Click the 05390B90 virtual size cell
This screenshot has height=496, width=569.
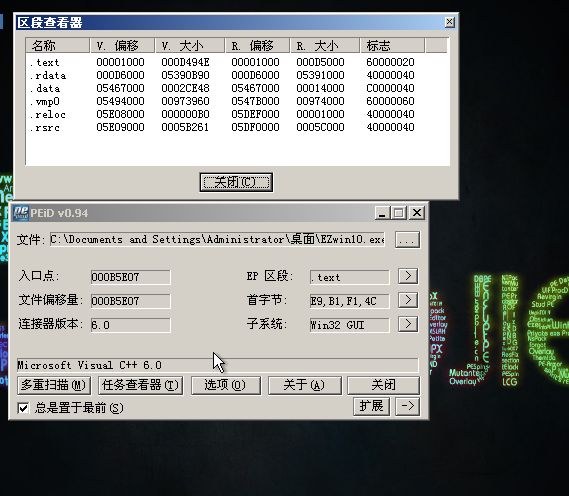[185, 75]
